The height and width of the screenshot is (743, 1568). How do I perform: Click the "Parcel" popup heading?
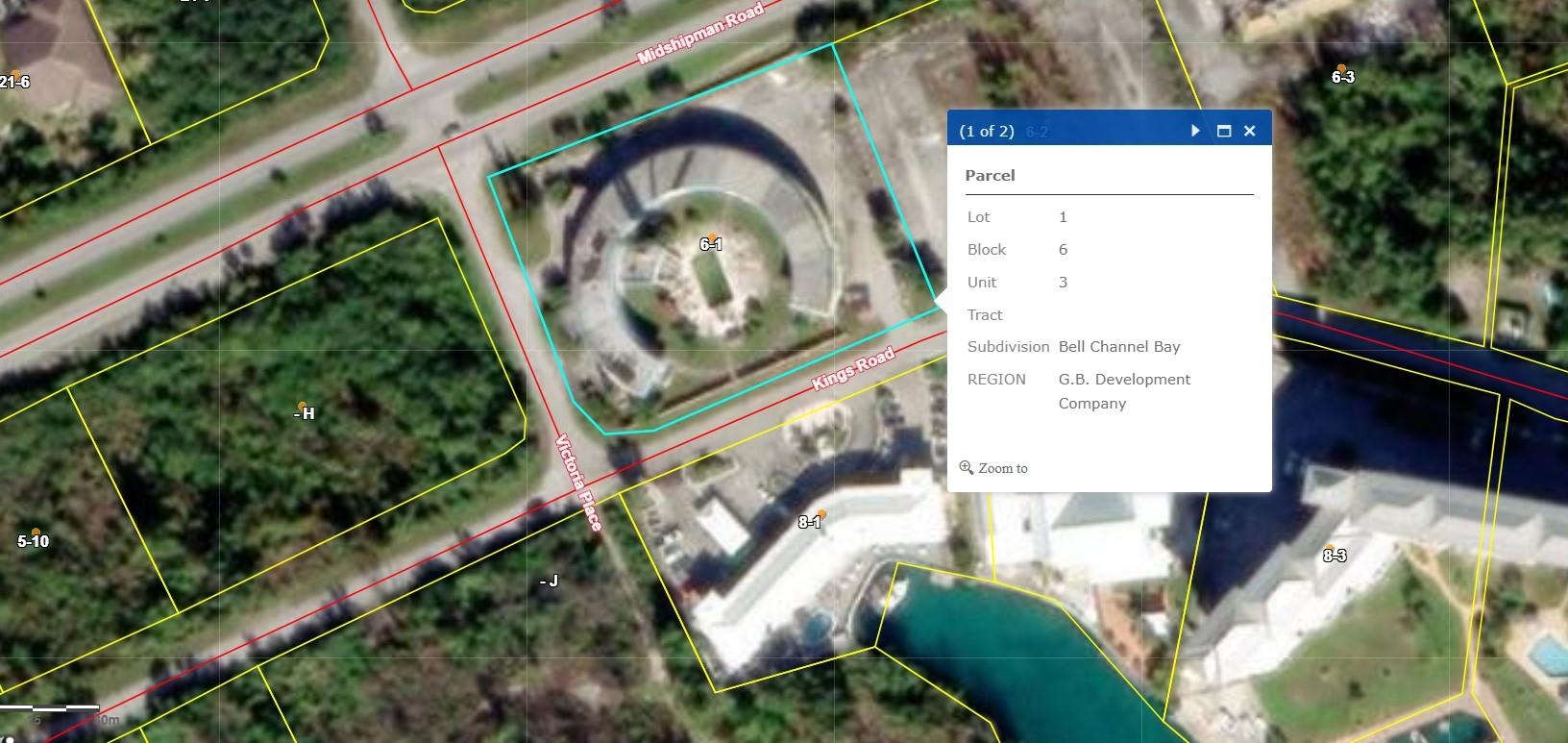click(990, 175)
